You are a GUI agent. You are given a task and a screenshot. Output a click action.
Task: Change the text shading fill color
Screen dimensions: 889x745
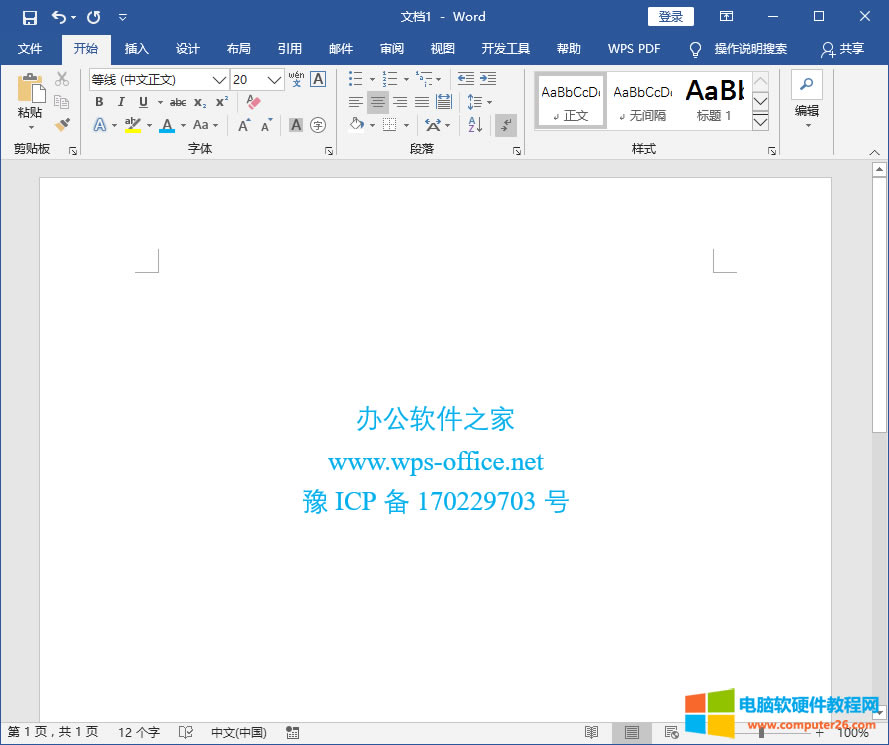tap(357, 124)
